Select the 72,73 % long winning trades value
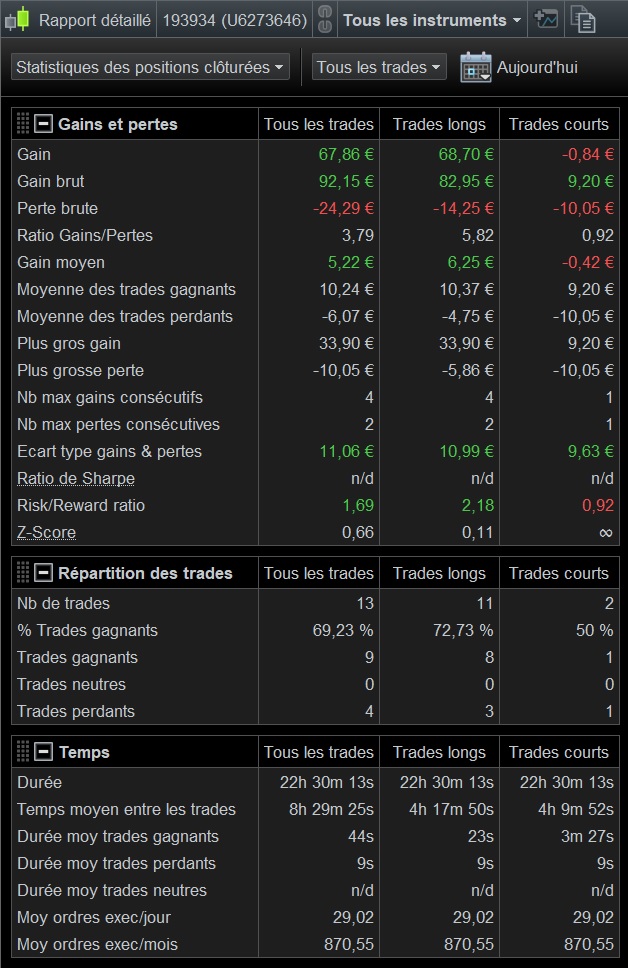The image size is (628, 968). click(463, 630)
